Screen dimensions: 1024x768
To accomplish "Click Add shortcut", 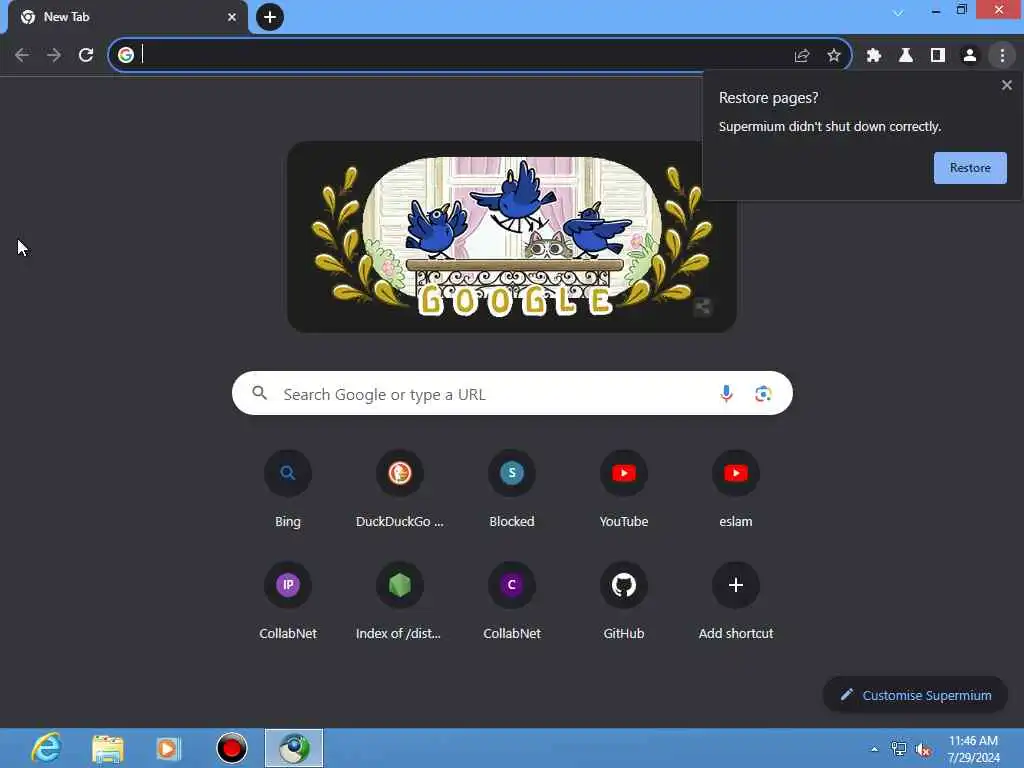I will pyautogui.click(x=736, y=600).
